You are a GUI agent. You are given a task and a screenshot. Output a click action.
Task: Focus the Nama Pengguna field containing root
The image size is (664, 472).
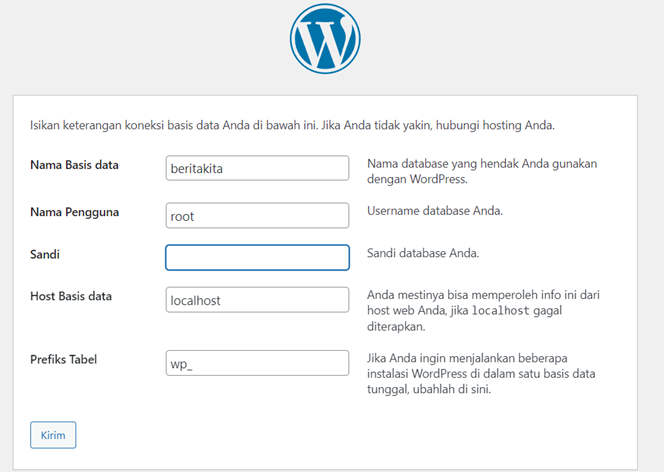point(257,215)
